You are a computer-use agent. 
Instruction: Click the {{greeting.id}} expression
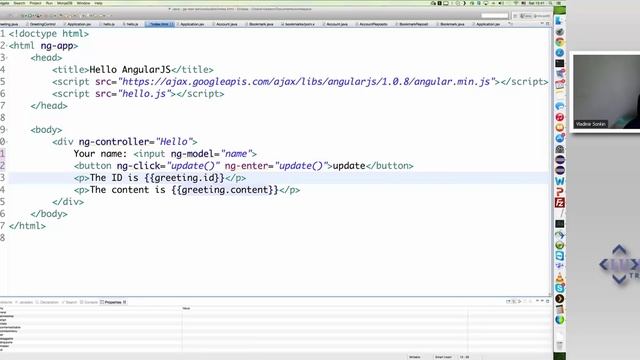coord(184,178)
